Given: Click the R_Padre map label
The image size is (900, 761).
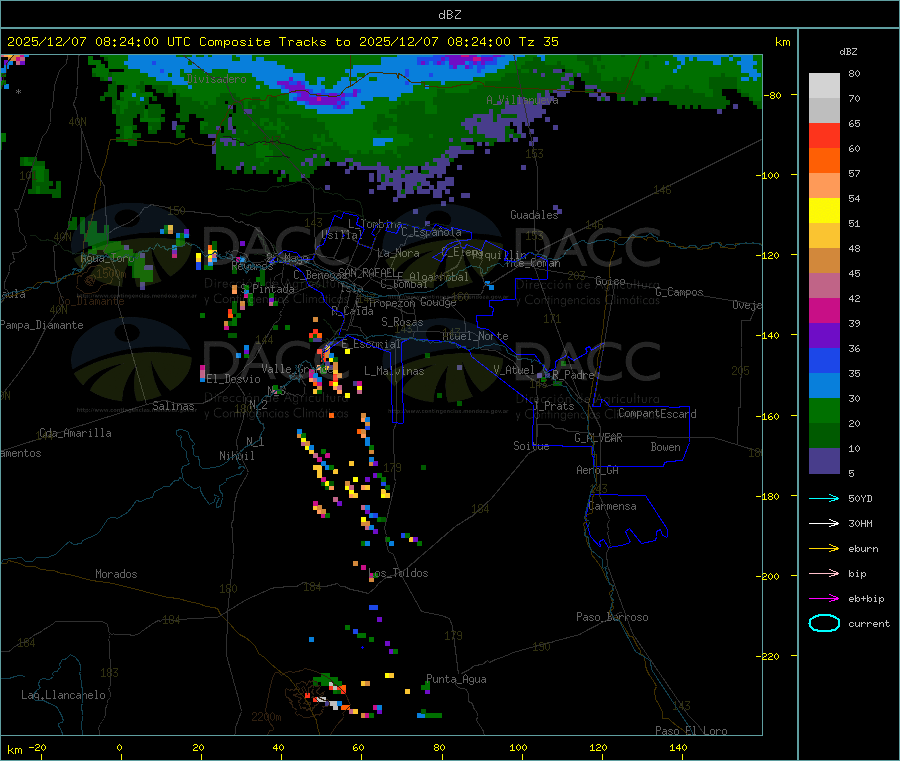Looking at the screenshot, I should pos(573,375).
